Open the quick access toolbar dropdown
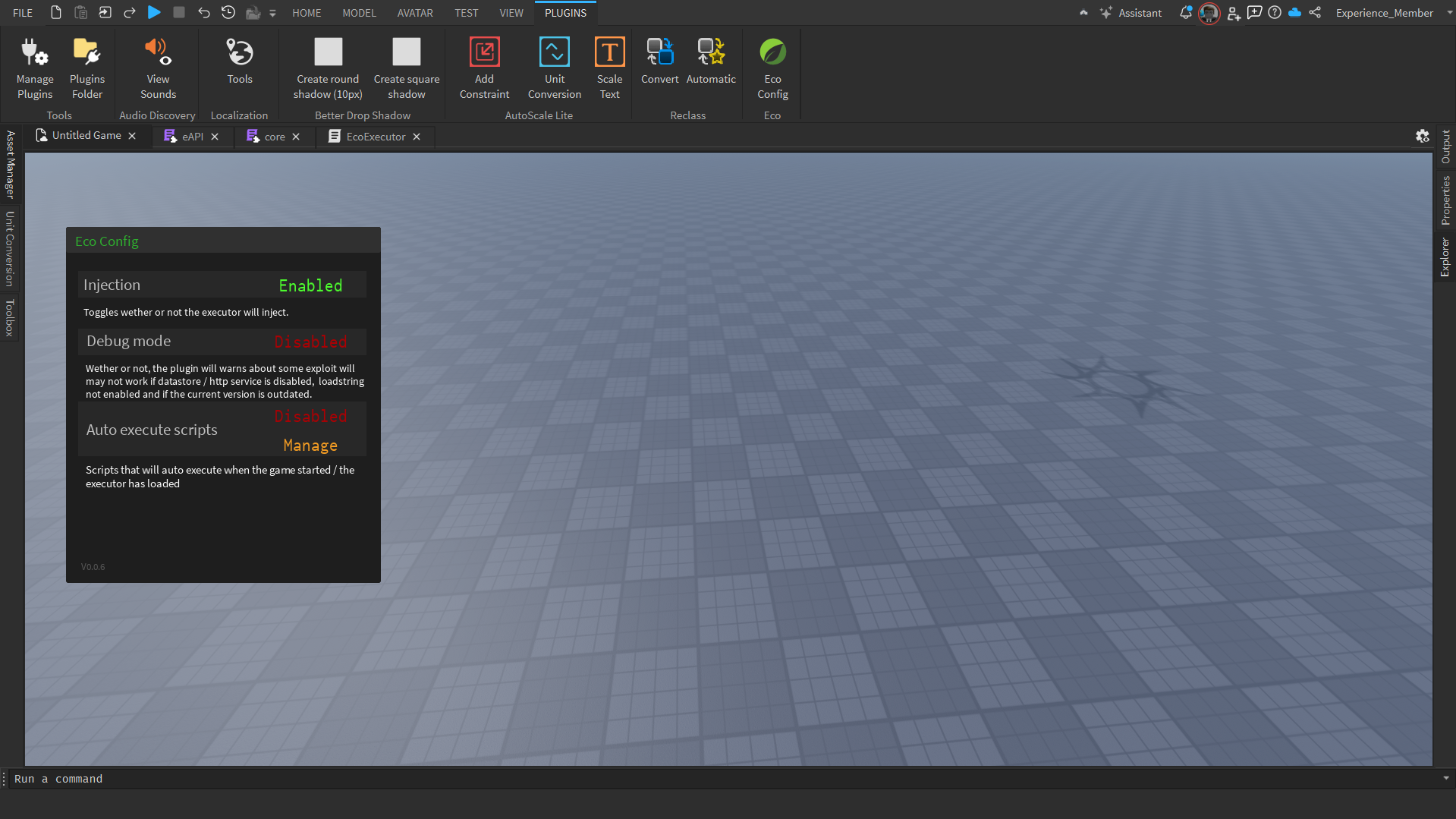 point(272,13)
